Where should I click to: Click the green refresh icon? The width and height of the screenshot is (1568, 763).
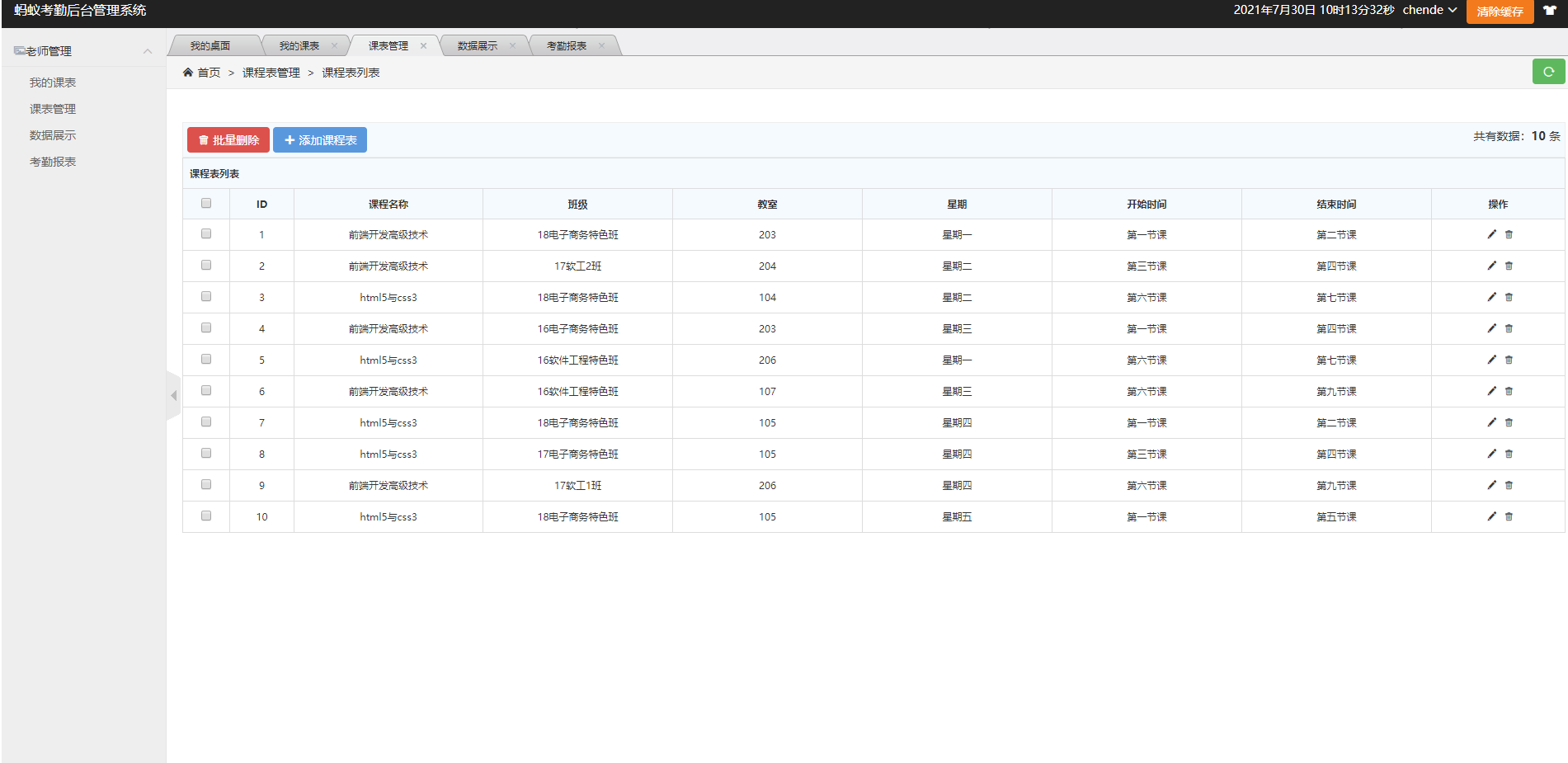(x=1548, y=72)
